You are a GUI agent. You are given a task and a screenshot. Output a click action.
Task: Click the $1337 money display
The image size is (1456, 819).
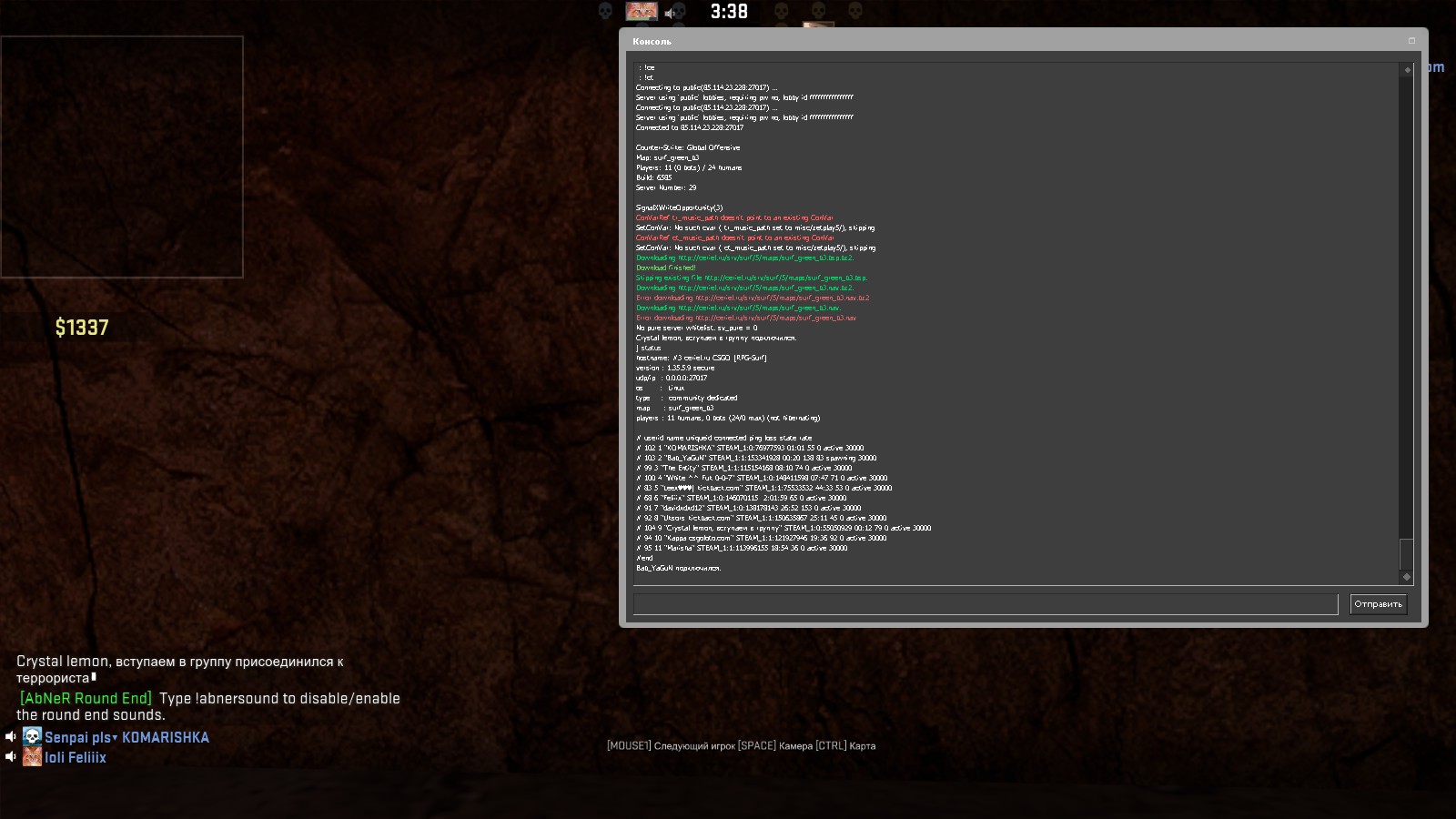[x=82, y=328]
